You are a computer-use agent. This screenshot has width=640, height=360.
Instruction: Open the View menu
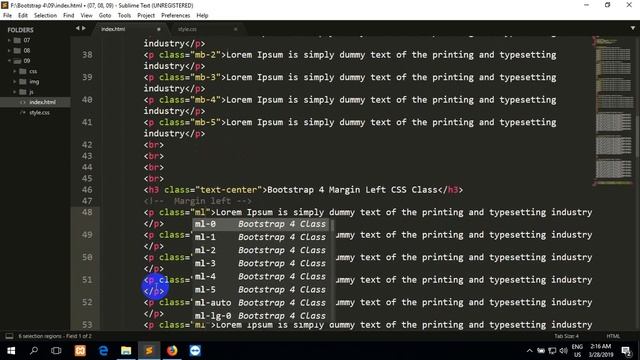[x=86, y=16]
